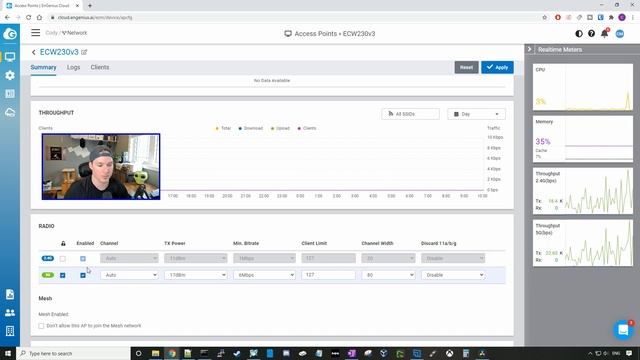
Task: Check Don't allow this AP to join Mesh
Action: pyautogui.click(x=41, y=326)
